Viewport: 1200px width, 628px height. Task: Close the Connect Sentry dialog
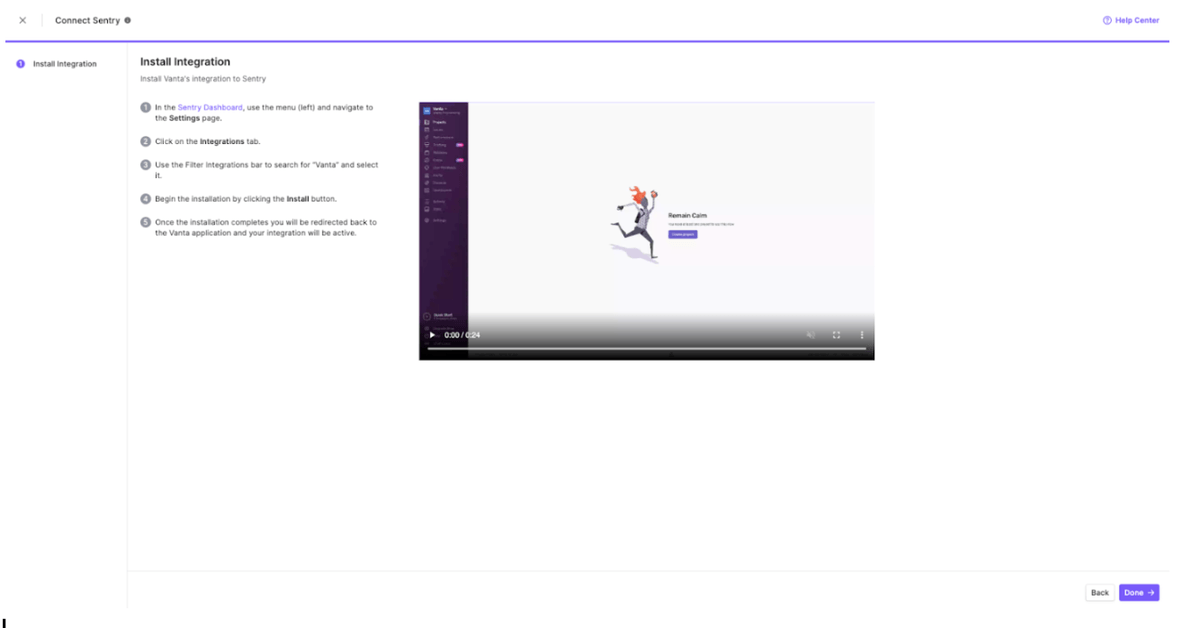(23, 20)
